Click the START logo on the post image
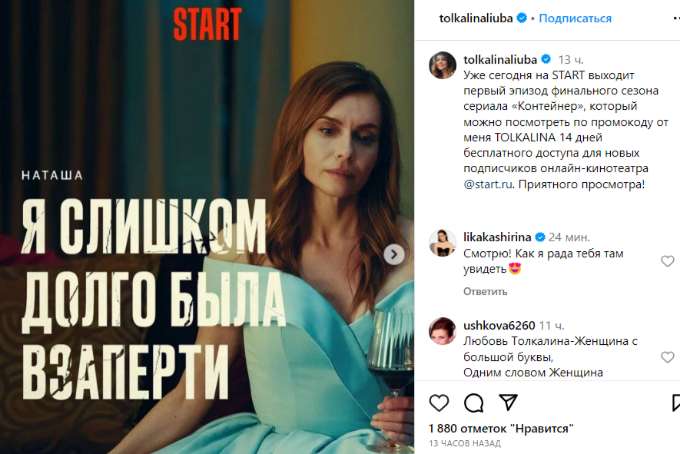The height and width of the screenshot is (454, 680). point(207,24)
